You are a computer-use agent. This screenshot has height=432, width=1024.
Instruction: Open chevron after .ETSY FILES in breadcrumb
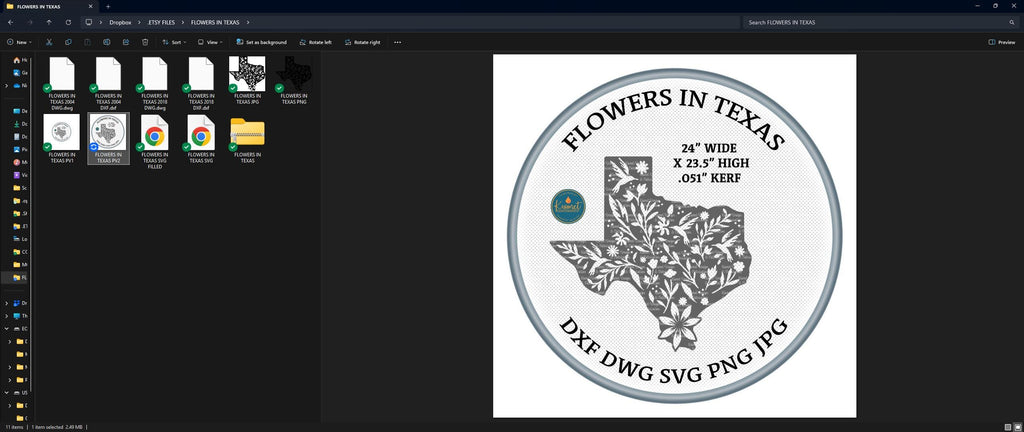click(183, 22)
